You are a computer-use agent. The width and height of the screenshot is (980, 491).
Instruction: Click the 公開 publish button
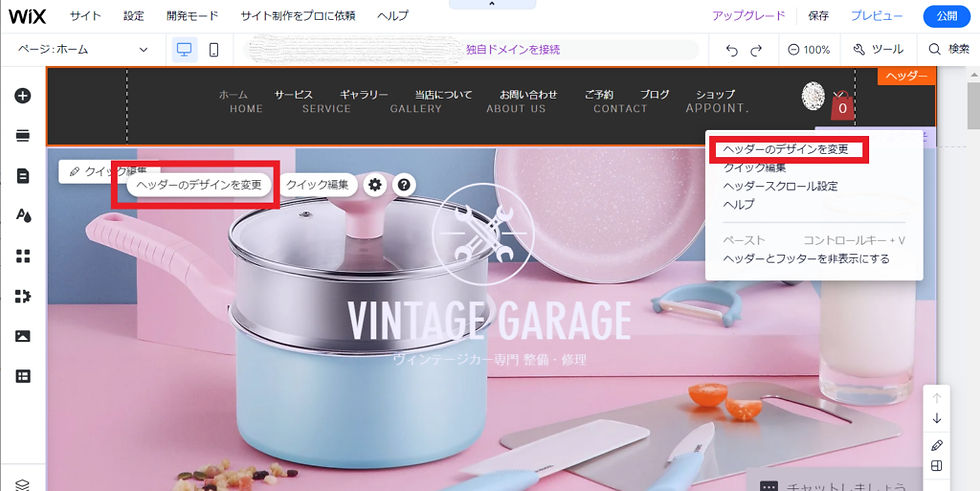pyautogui.click(x=946, y=16)
